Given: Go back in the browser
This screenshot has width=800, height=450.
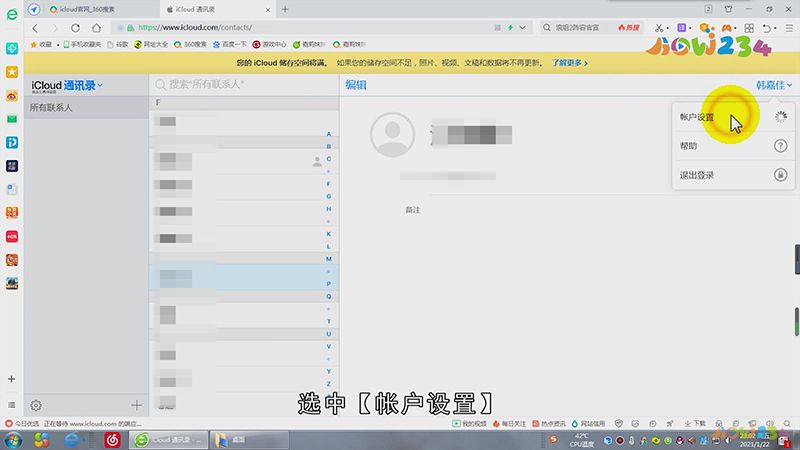Looking at the screenshot, I should 35,28.
